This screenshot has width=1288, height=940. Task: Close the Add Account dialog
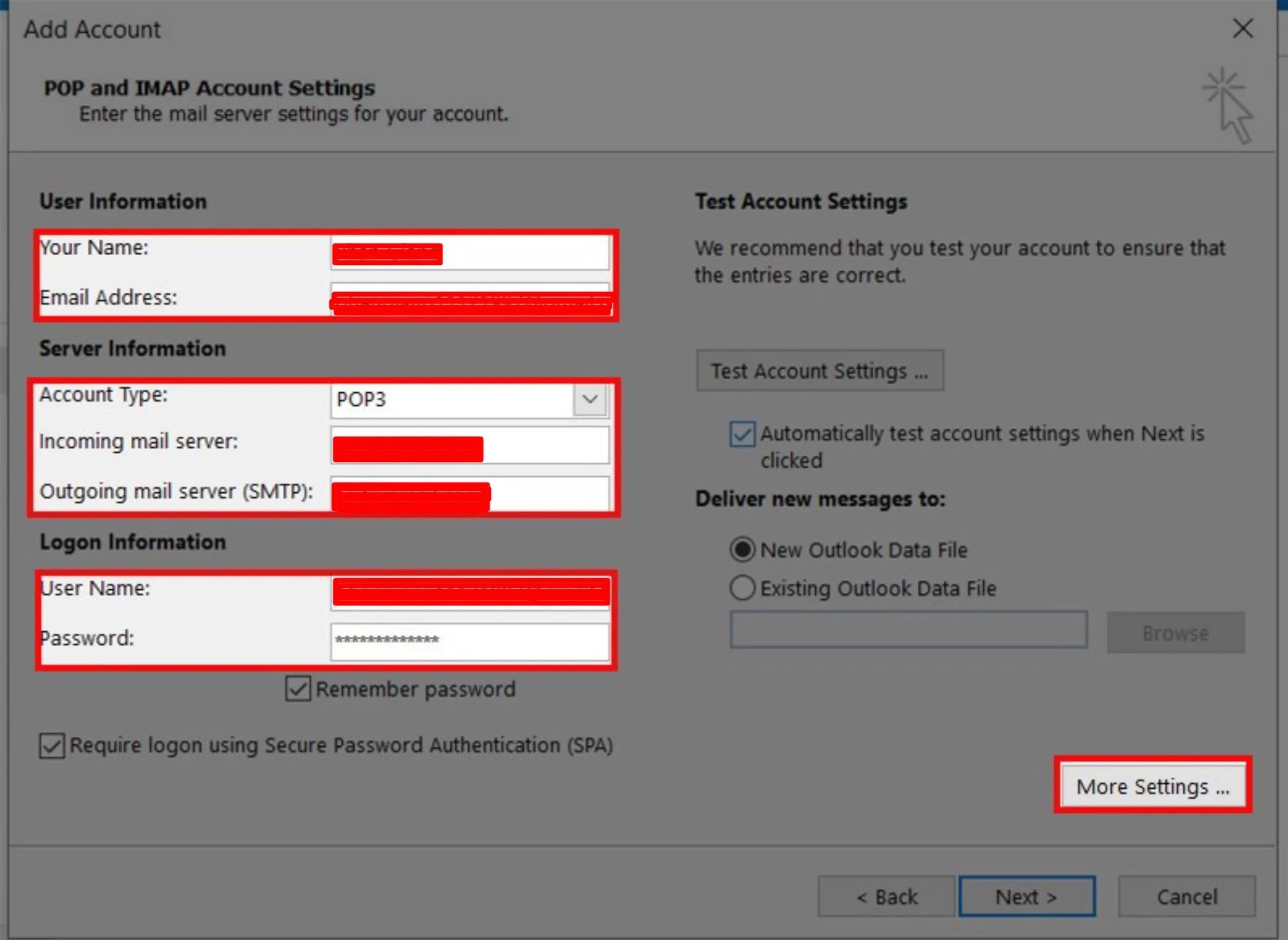pyautogui.click(x=1241, y=28)
